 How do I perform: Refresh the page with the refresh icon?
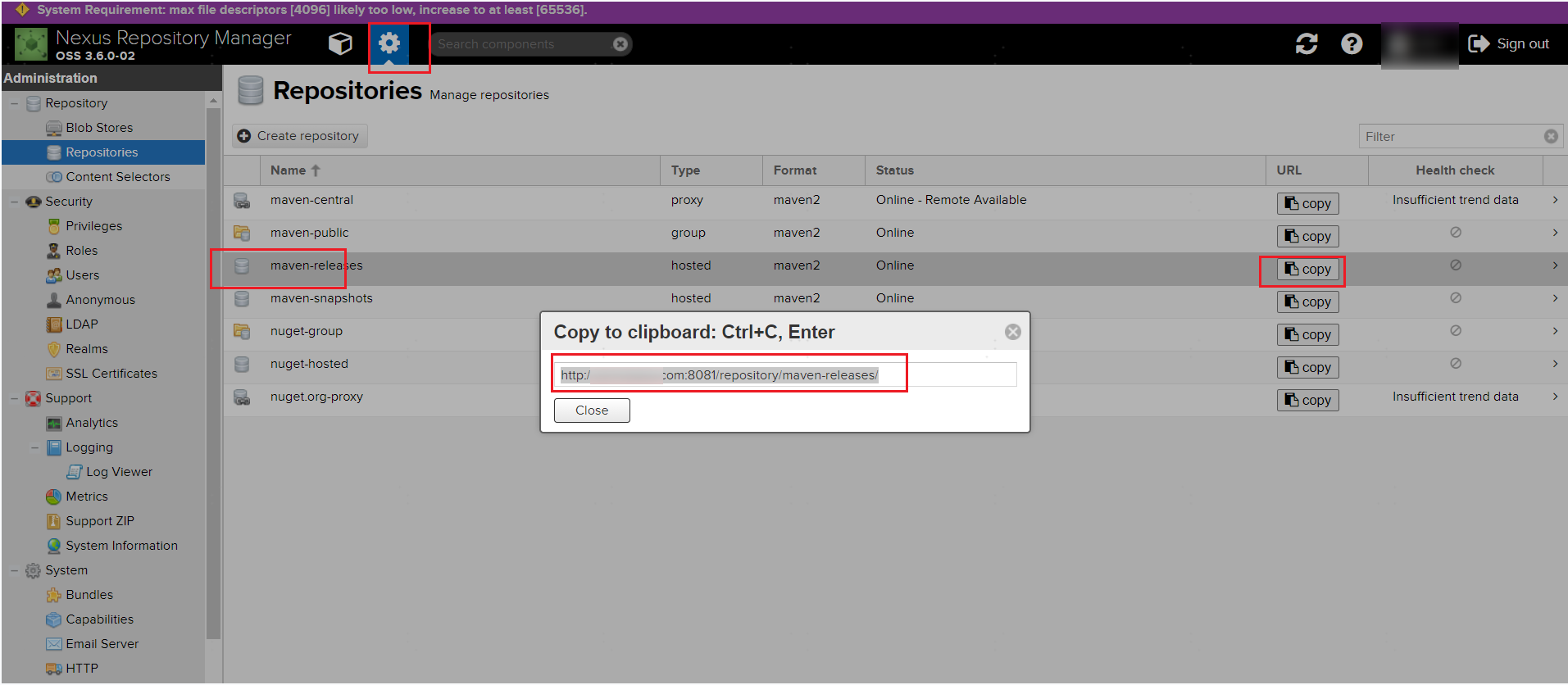coord(1307,43)
